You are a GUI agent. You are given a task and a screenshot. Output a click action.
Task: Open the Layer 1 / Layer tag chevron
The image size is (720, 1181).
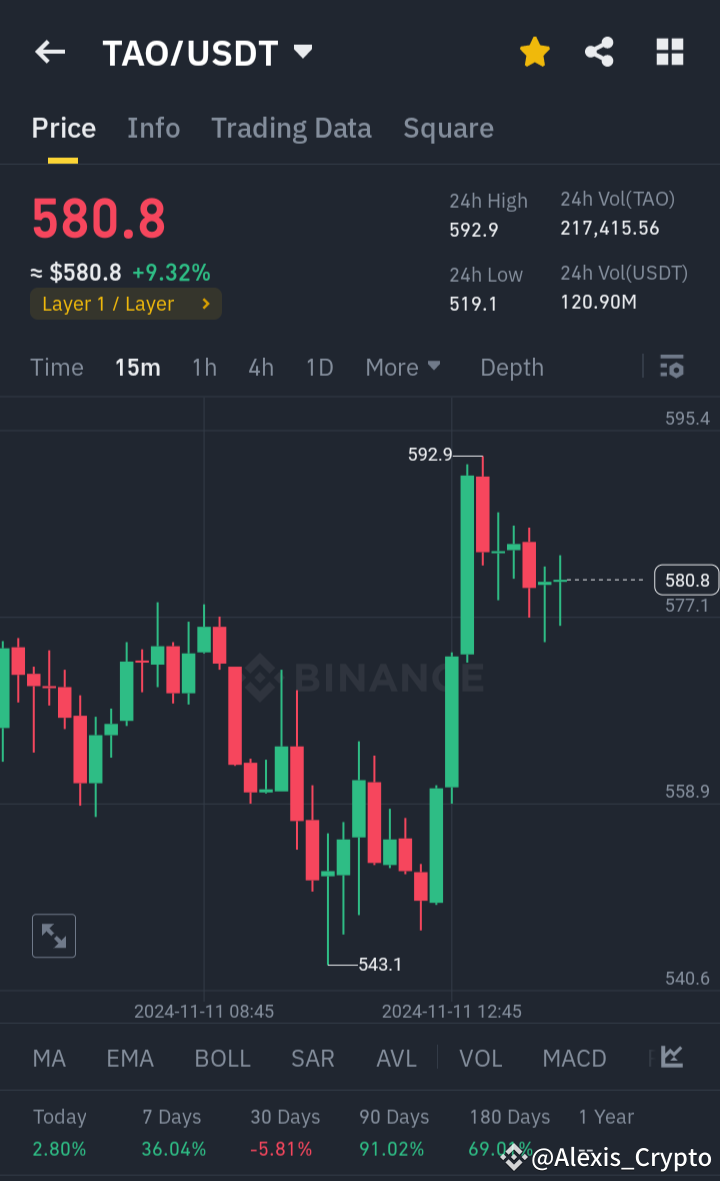point(205,303)
